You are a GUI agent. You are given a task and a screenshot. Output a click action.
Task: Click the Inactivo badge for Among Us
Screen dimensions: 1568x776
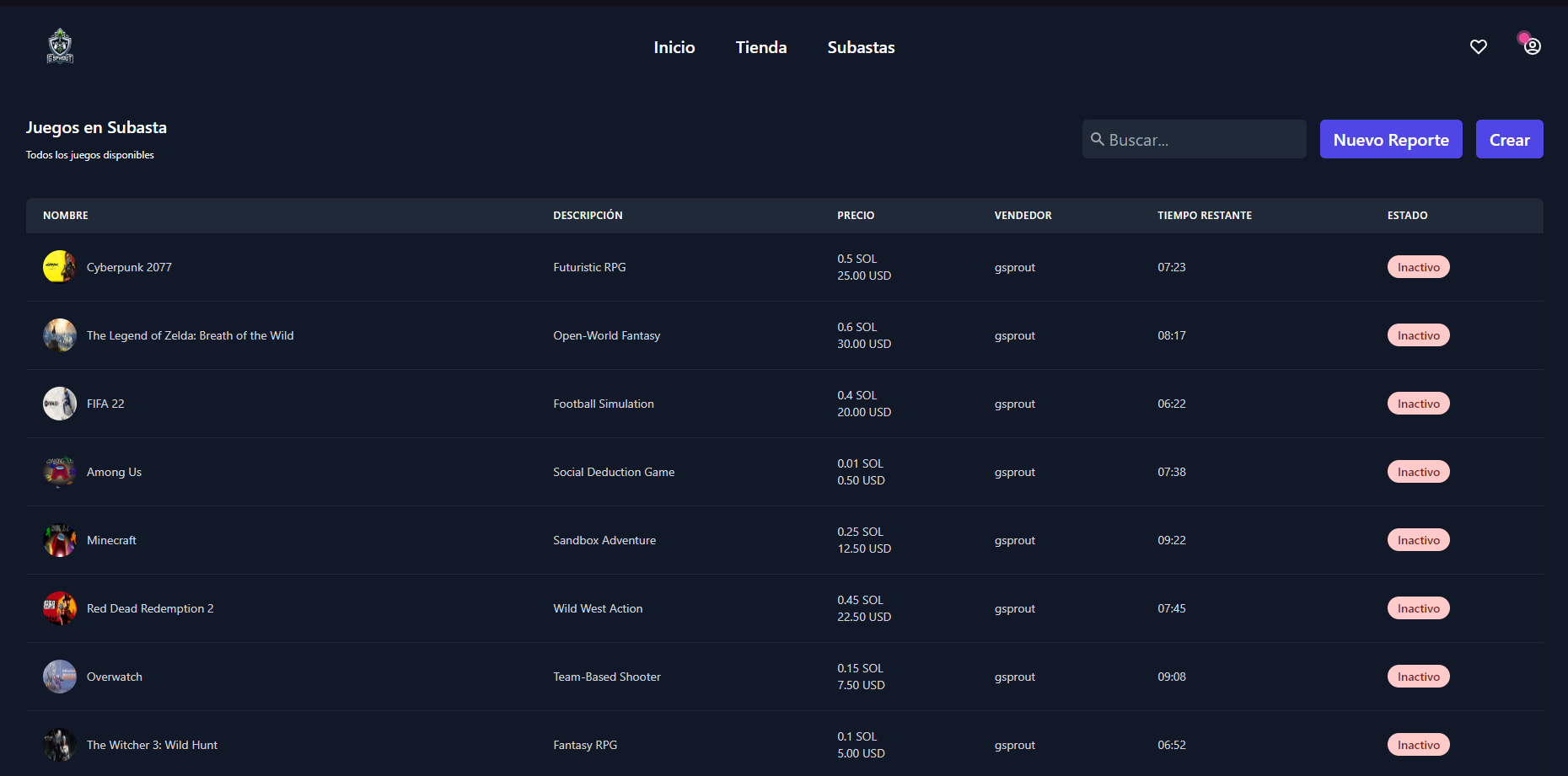1419,472
